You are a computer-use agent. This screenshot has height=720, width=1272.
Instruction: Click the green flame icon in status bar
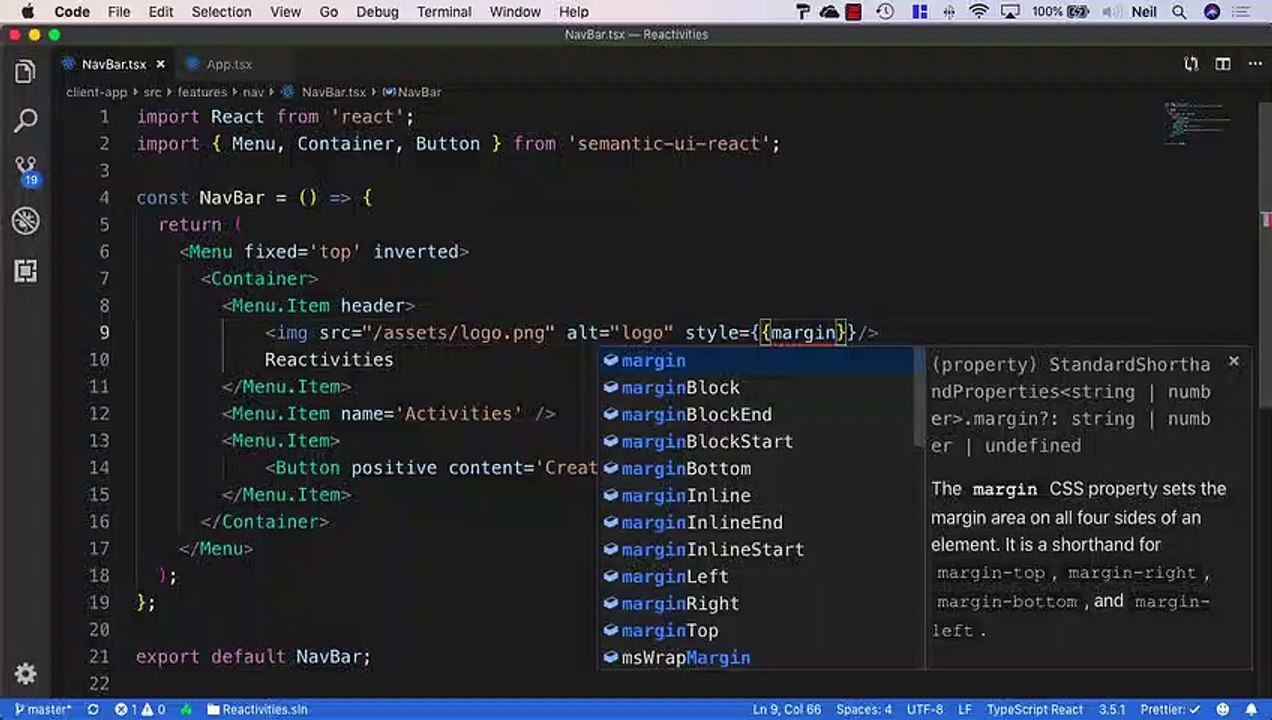[x=186, y=709]
